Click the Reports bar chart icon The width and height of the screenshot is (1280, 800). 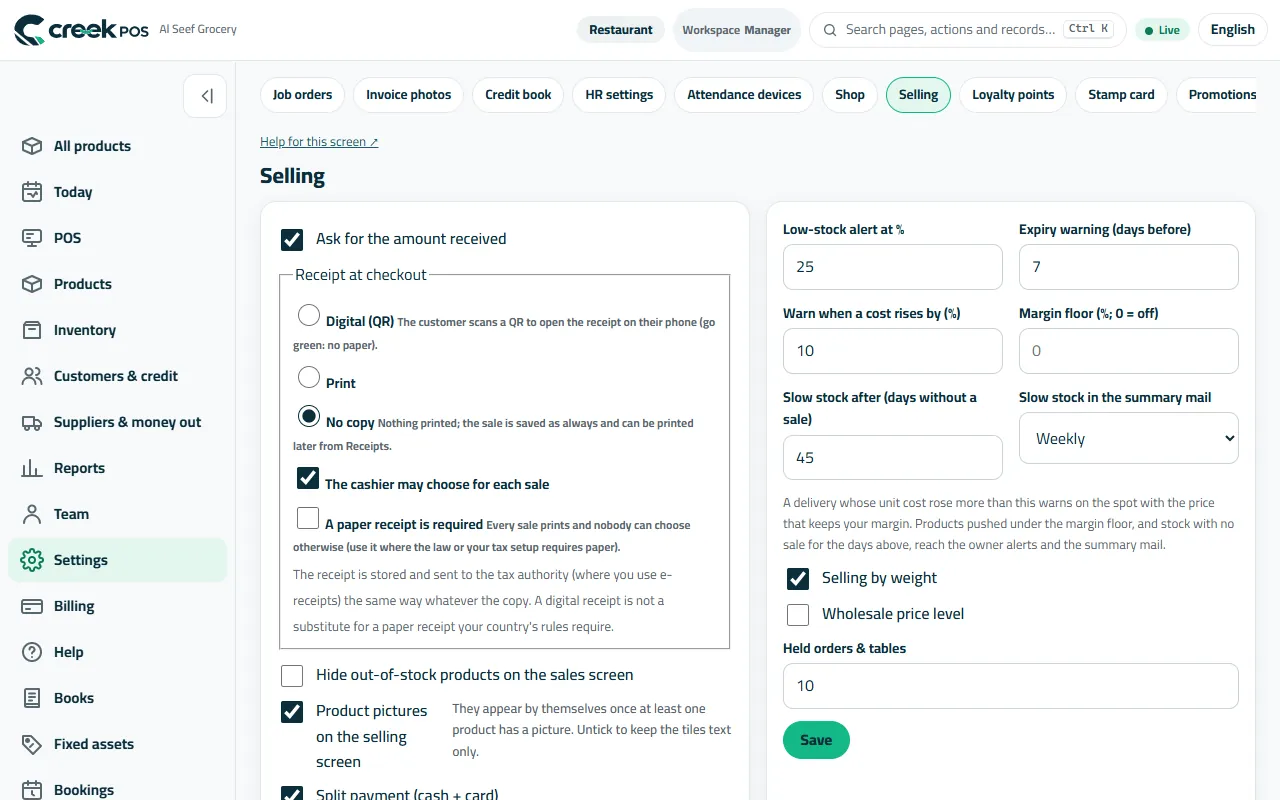coord(32,468)
